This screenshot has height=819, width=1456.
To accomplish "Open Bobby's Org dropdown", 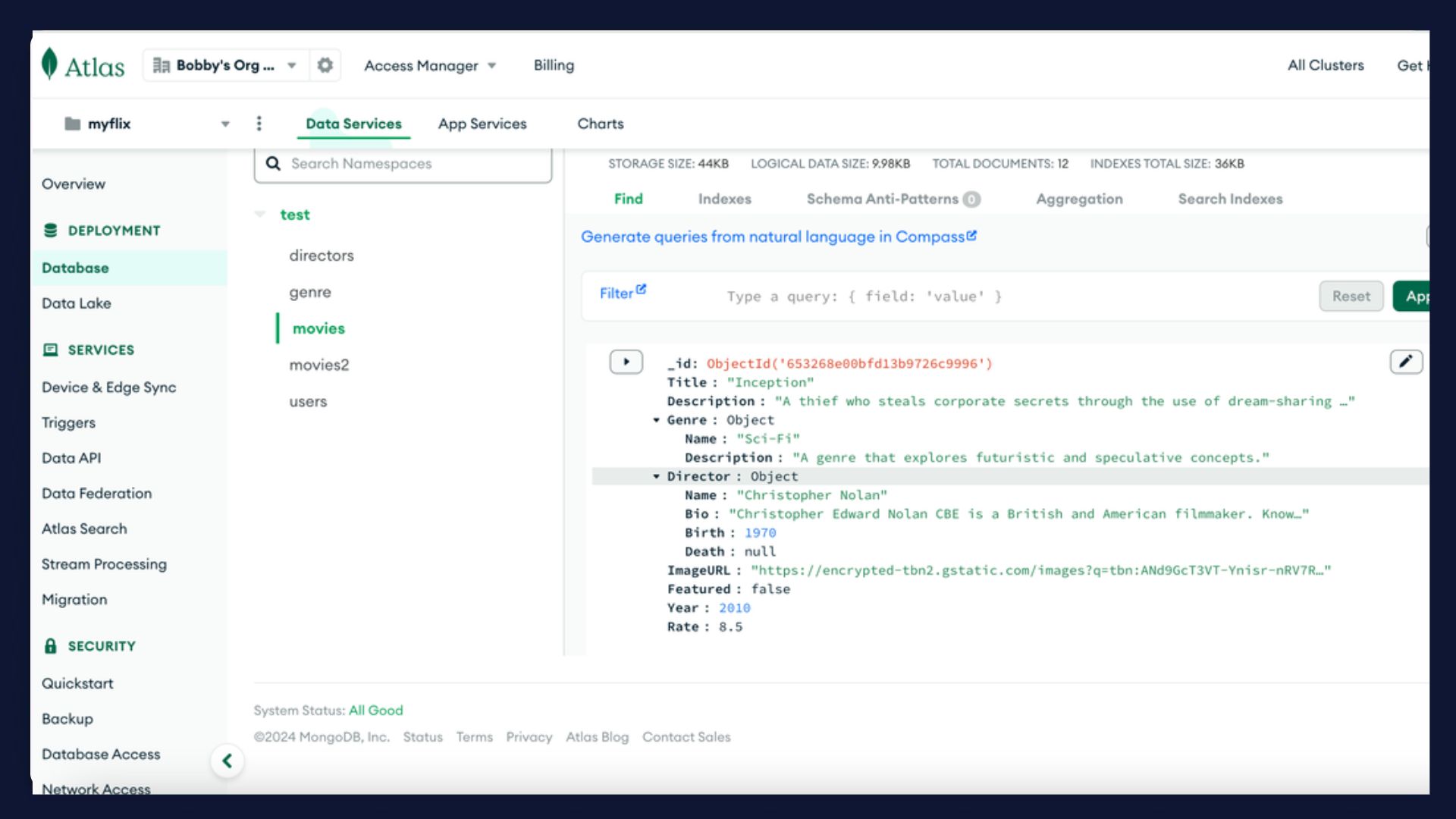I will 225,65.
